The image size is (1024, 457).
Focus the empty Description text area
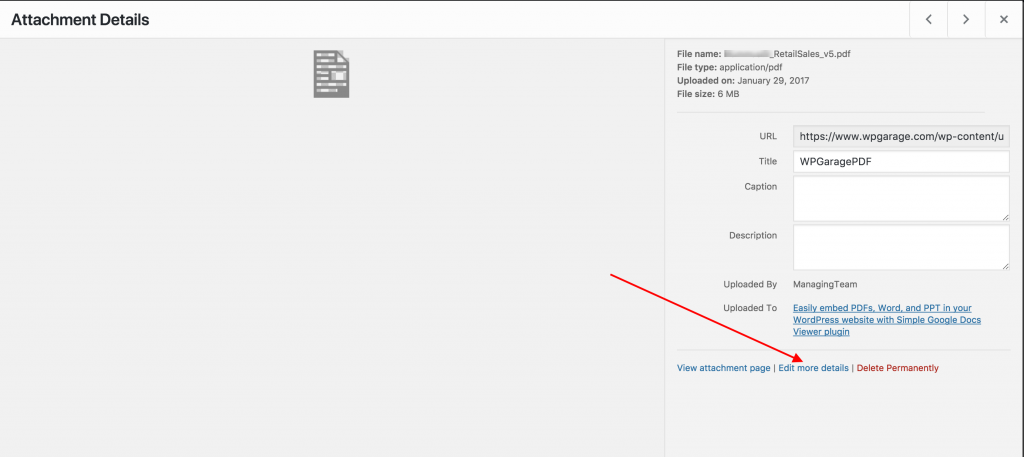[900, 246]
